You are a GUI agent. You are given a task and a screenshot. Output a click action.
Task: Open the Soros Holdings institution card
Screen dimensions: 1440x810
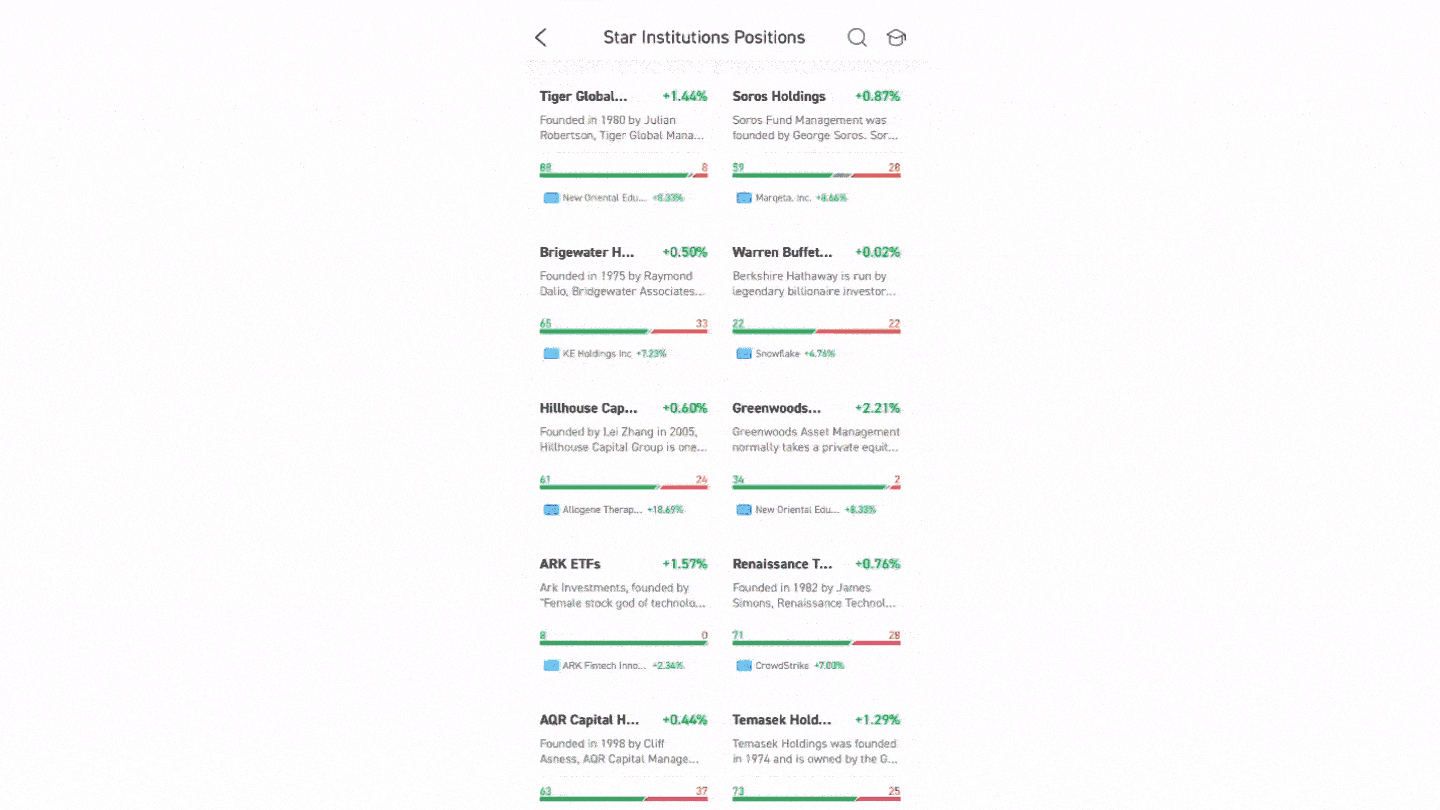coord(816,146)
